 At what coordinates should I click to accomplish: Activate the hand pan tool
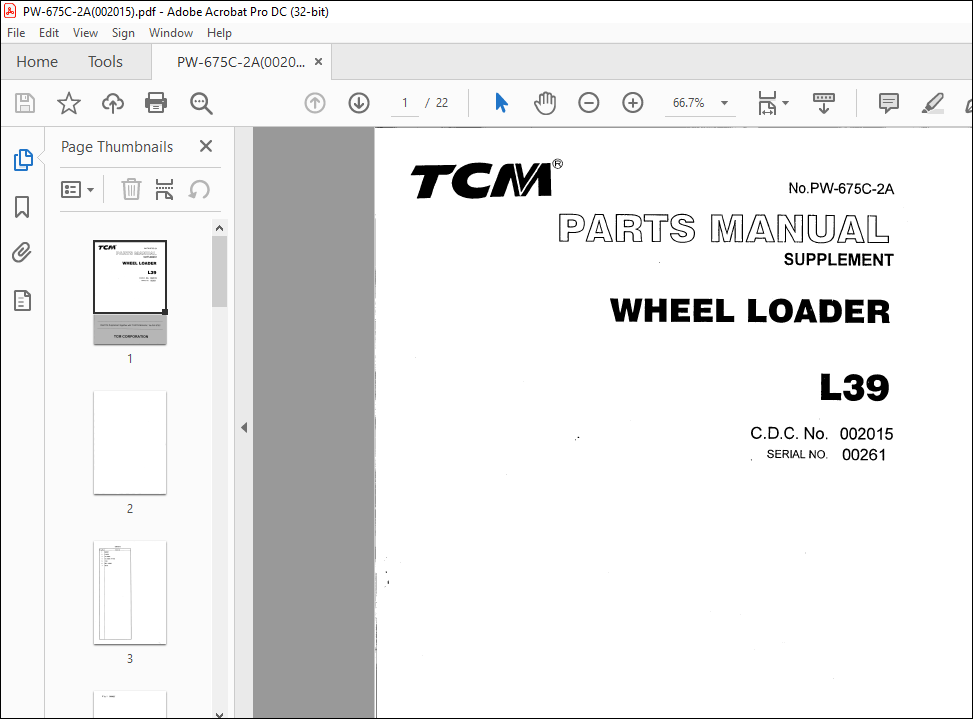tap(545, 103)
